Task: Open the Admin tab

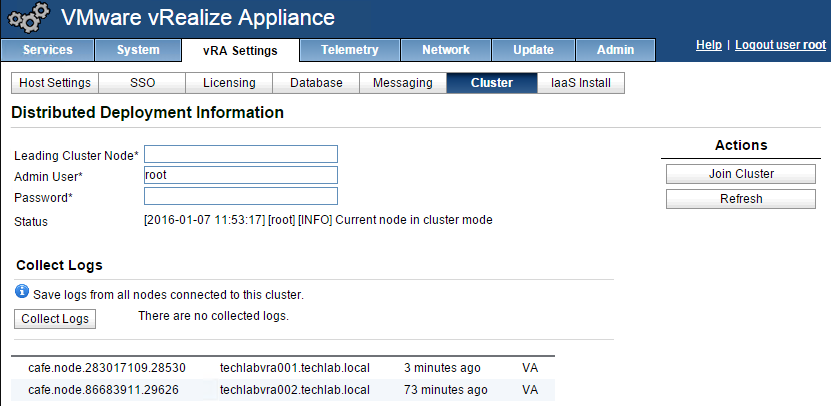Action: 615,50
